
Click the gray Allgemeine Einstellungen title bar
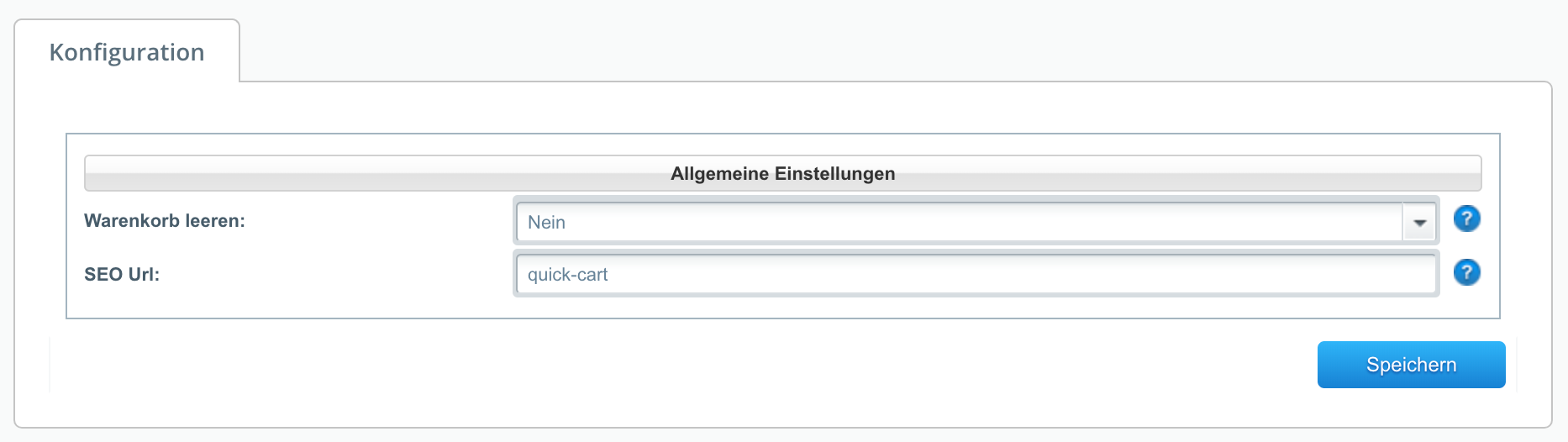pos(782,173)
